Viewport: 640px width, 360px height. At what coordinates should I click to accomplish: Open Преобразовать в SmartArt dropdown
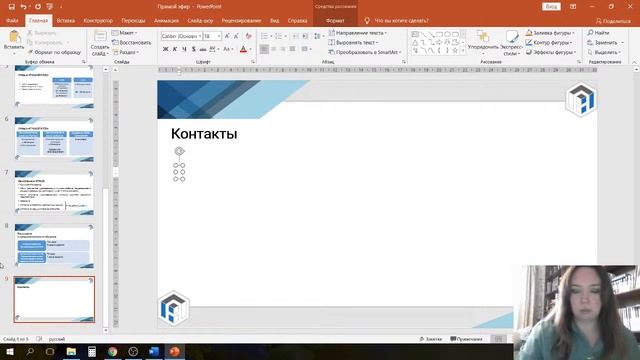(x=365, y=52)
